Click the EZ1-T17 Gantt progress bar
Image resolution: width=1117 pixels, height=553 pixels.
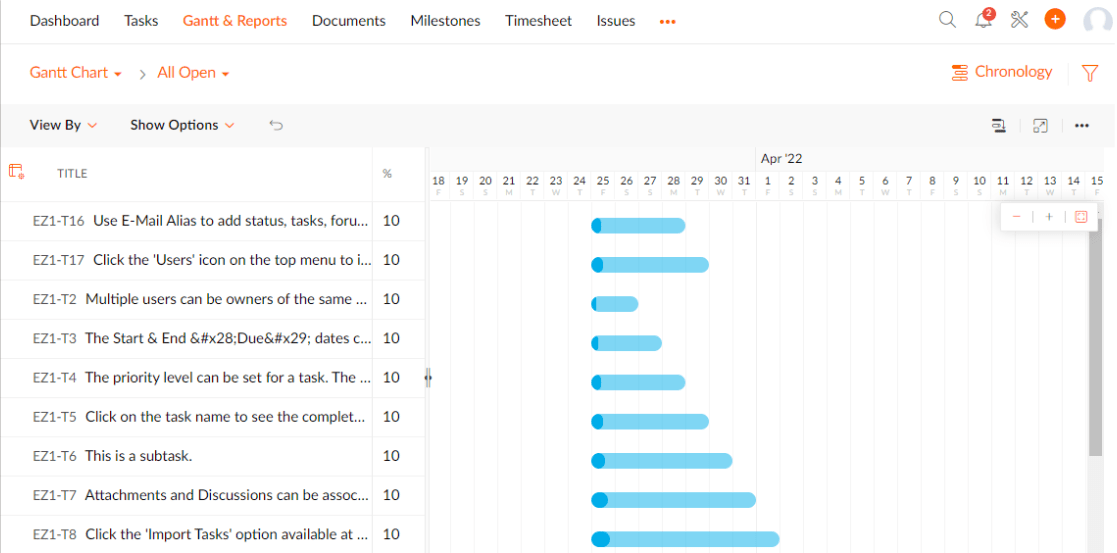click(650, 264)
